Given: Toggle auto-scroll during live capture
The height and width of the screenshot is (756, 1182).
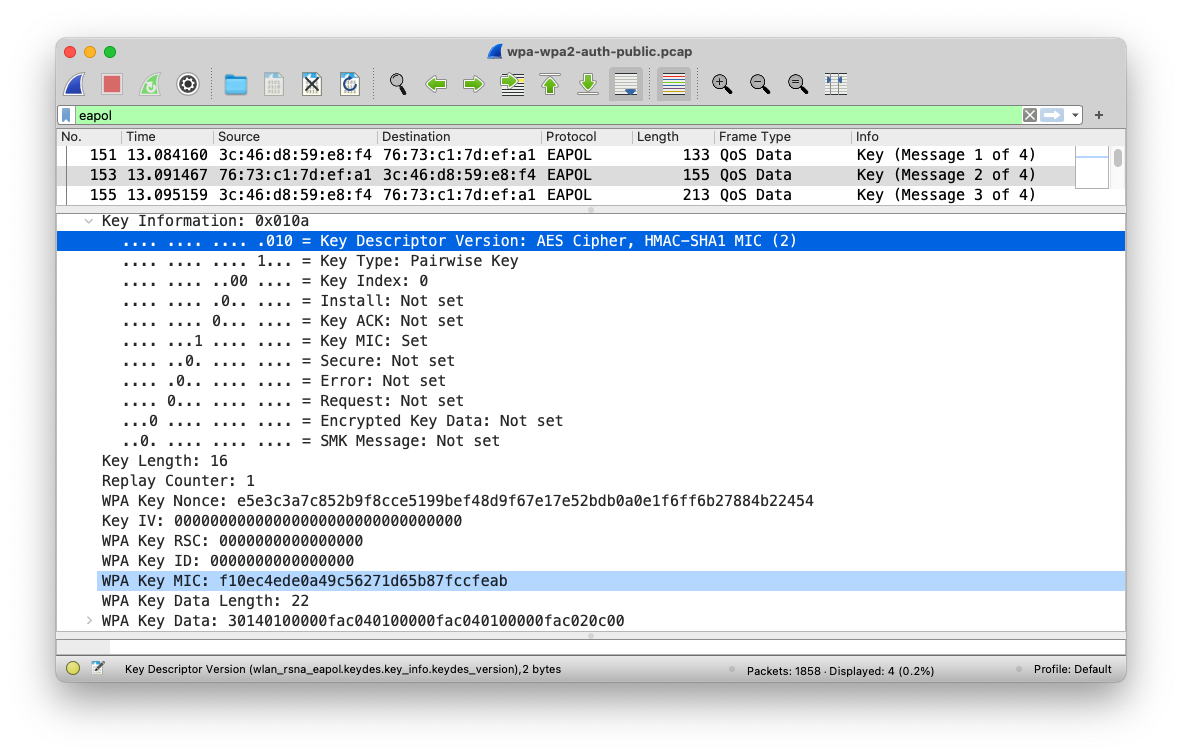Looking at the screenshot, I should [x=626, y=85].
